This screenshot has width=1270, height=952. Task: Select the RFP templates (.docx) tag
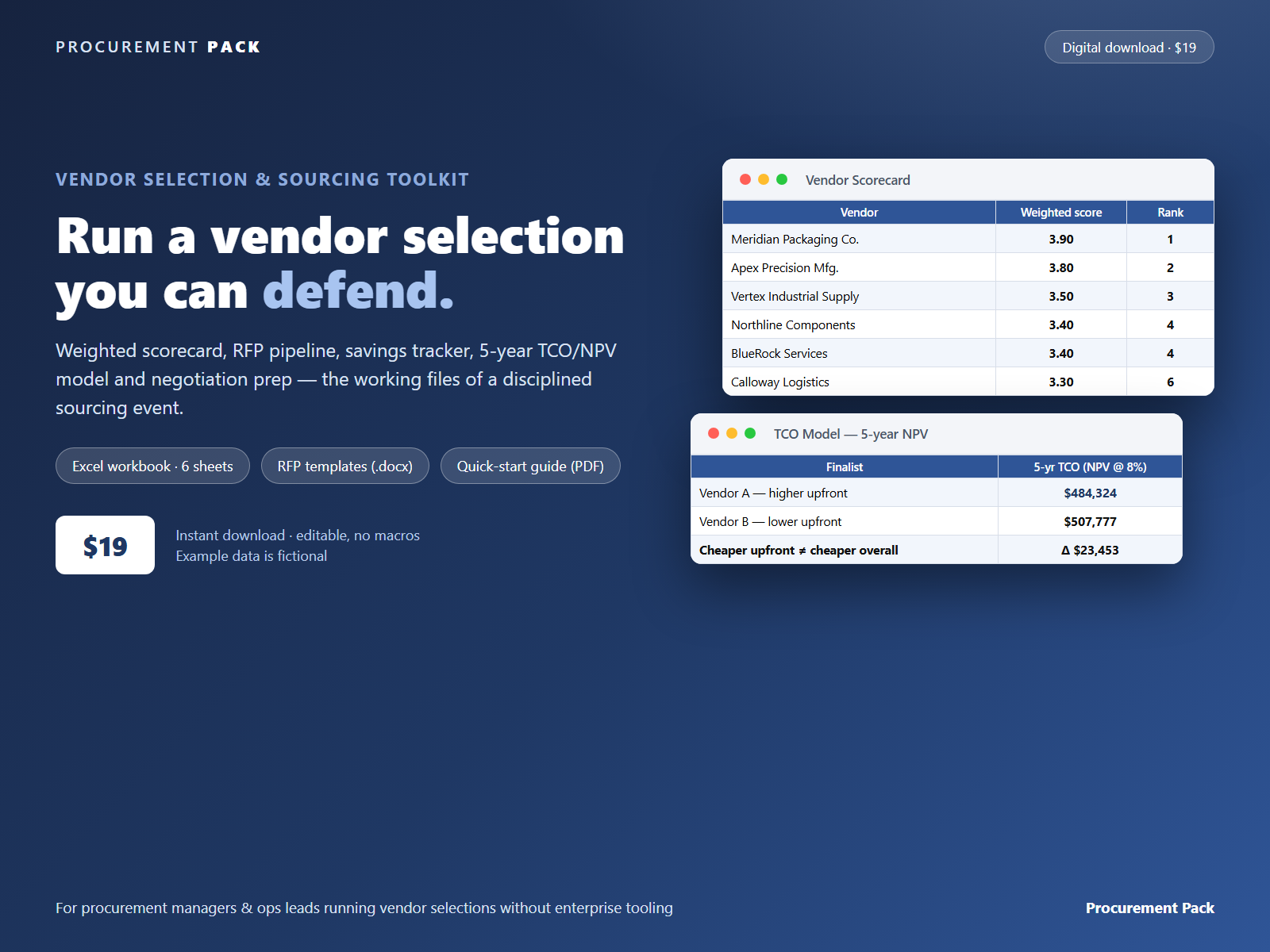pos(345,466)
